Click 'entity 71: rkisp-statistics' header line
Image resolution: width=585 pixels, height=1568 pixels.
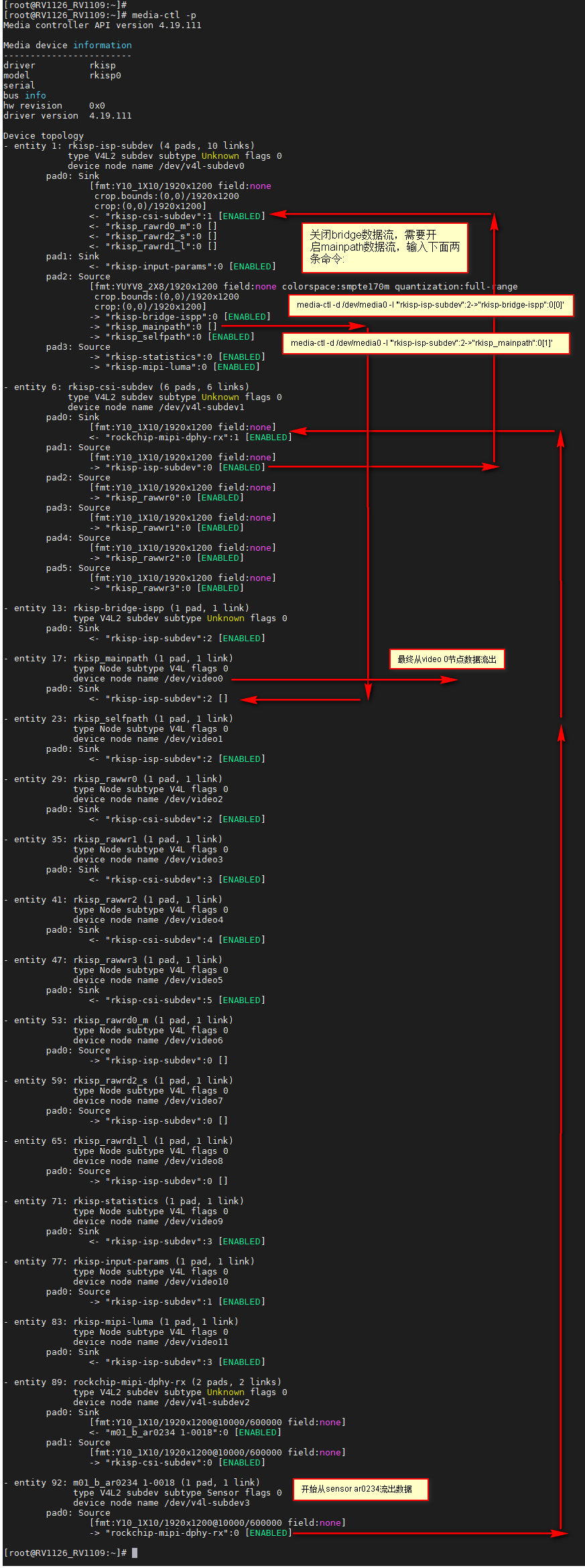124,1201
